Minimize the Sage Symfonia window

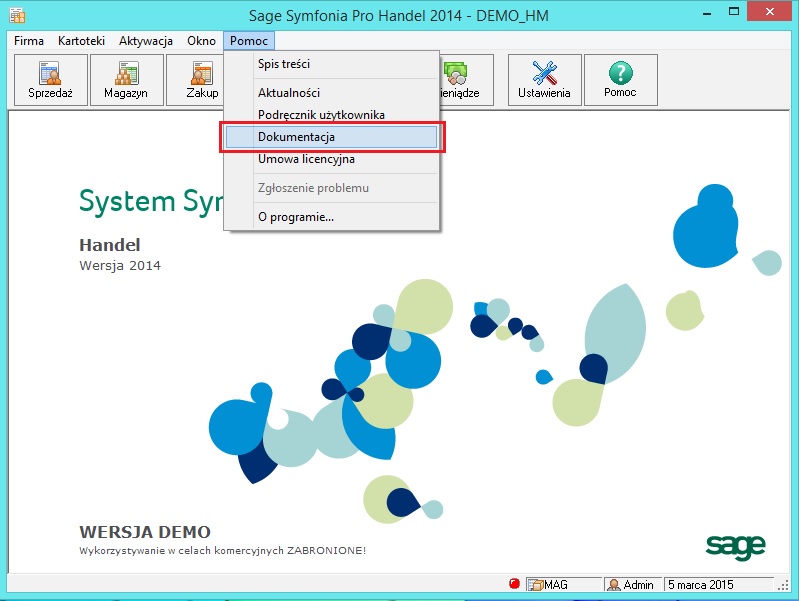[x=707, y=13]
